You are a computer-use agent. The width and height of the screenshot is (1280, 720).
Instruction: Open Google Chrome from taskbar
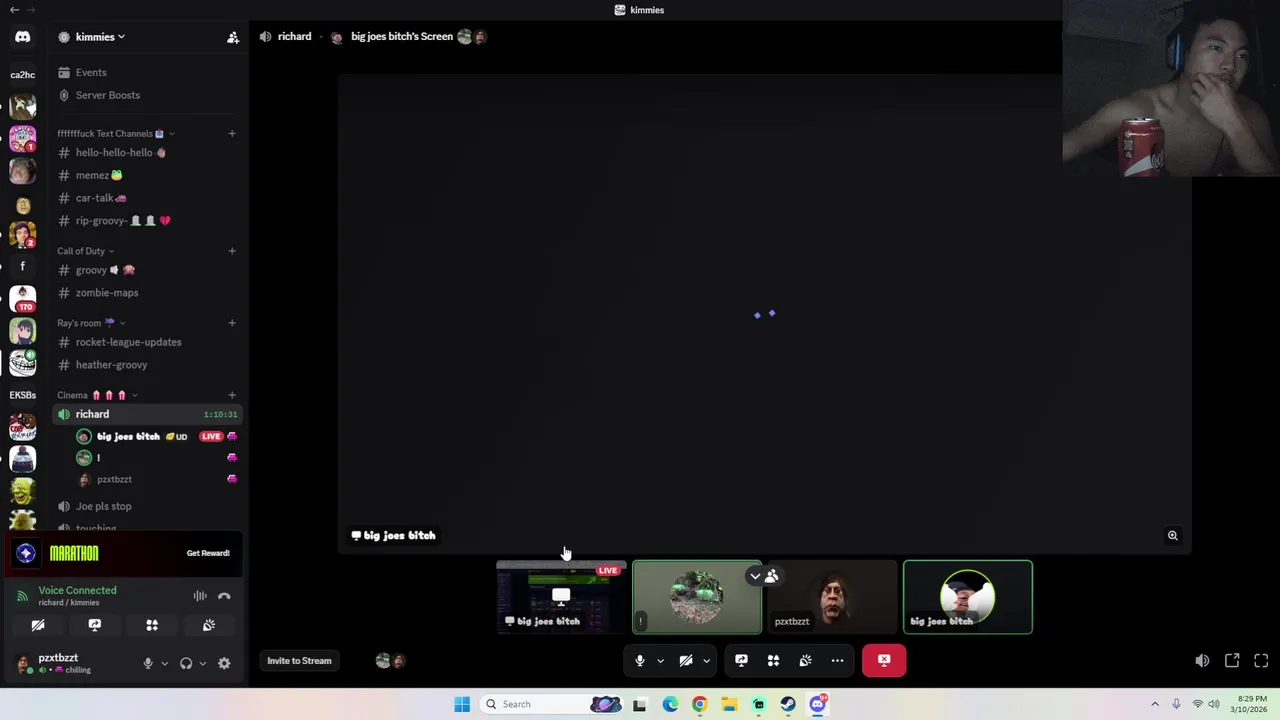tap(699, 704)
